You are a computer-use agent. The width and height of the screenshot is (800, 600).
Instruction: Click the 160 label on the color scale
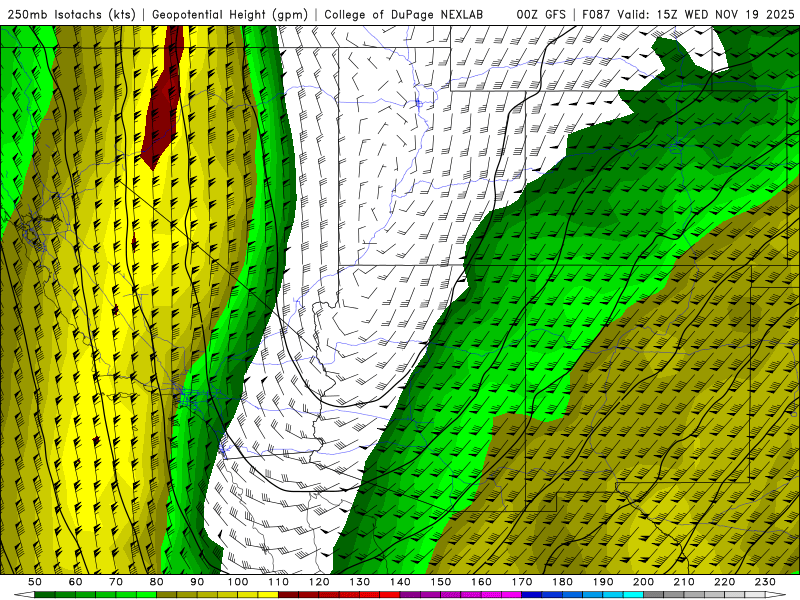click(481, 582)
